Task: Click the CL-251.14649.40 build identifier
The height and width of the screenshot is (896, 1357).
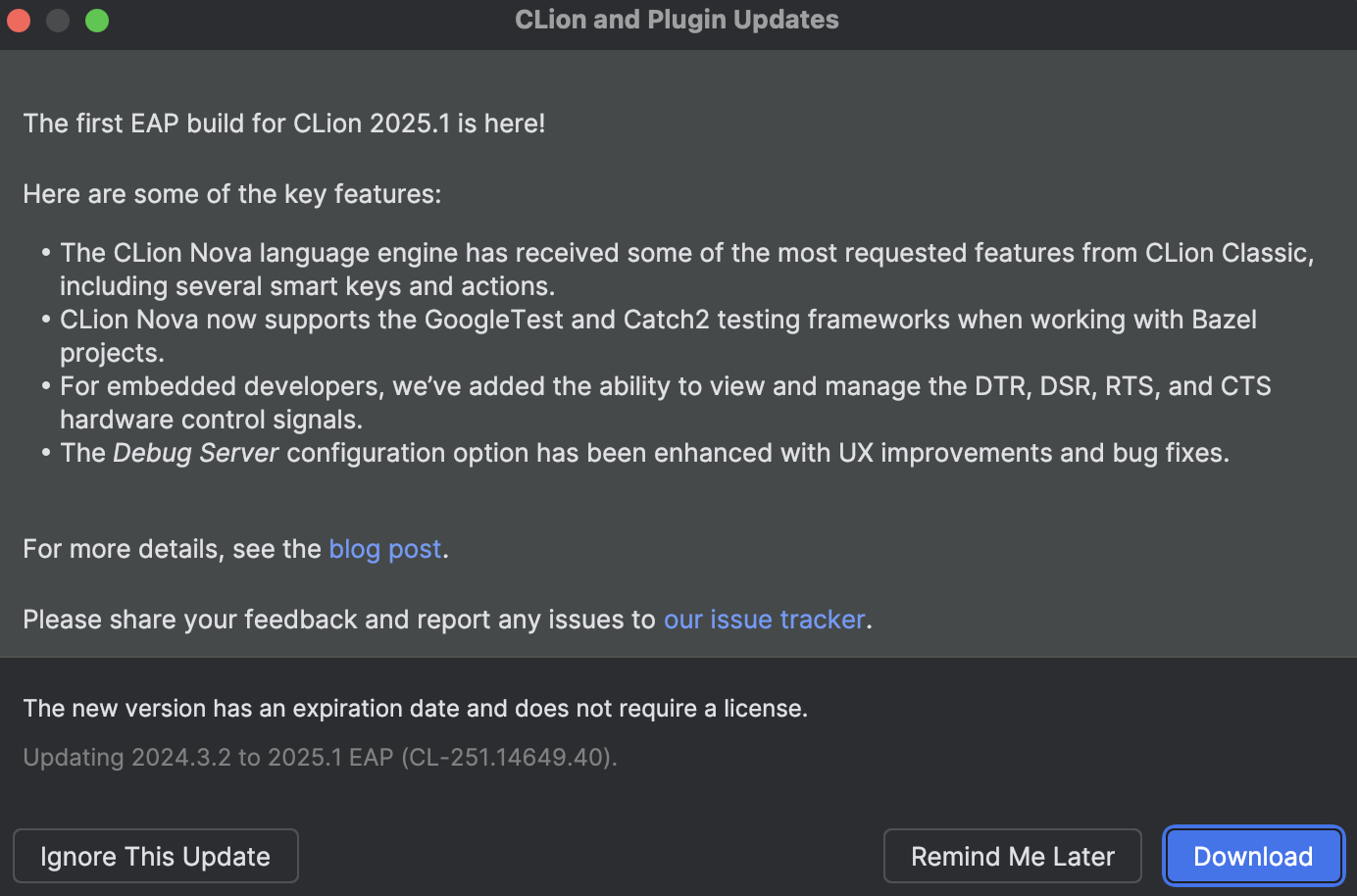Action: (x=506, y=757)
